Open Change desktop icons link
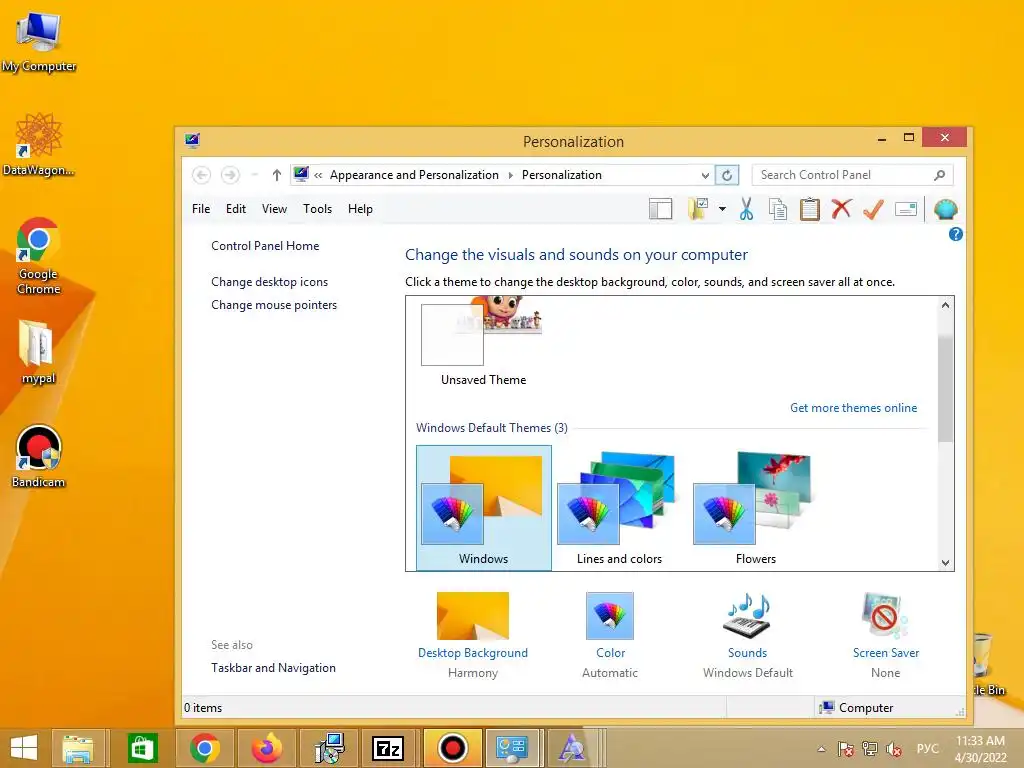This screenshot has height=768, width=1024. (x=269, y=282)
